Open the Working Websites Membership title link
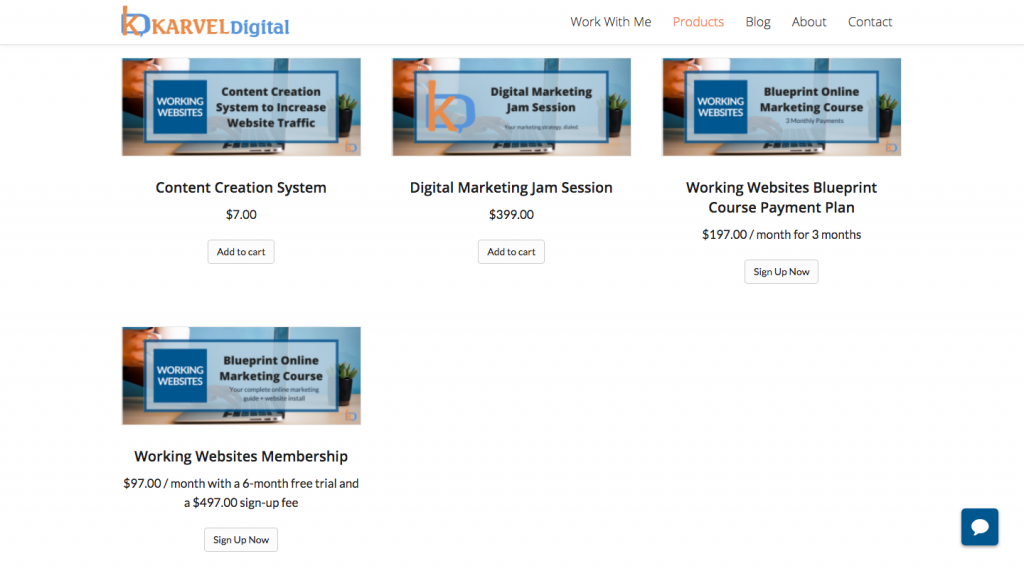 point(241,456)
